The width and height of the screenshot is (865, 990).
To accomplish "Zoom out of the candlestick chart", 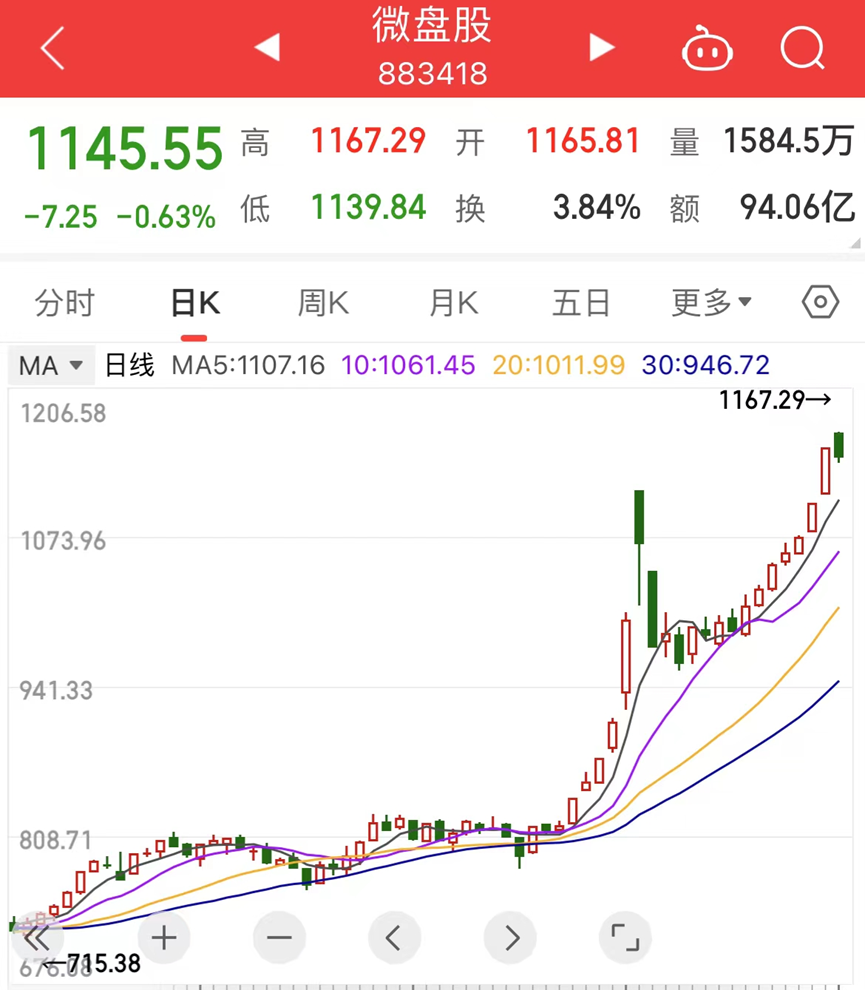I will (279, 938).
